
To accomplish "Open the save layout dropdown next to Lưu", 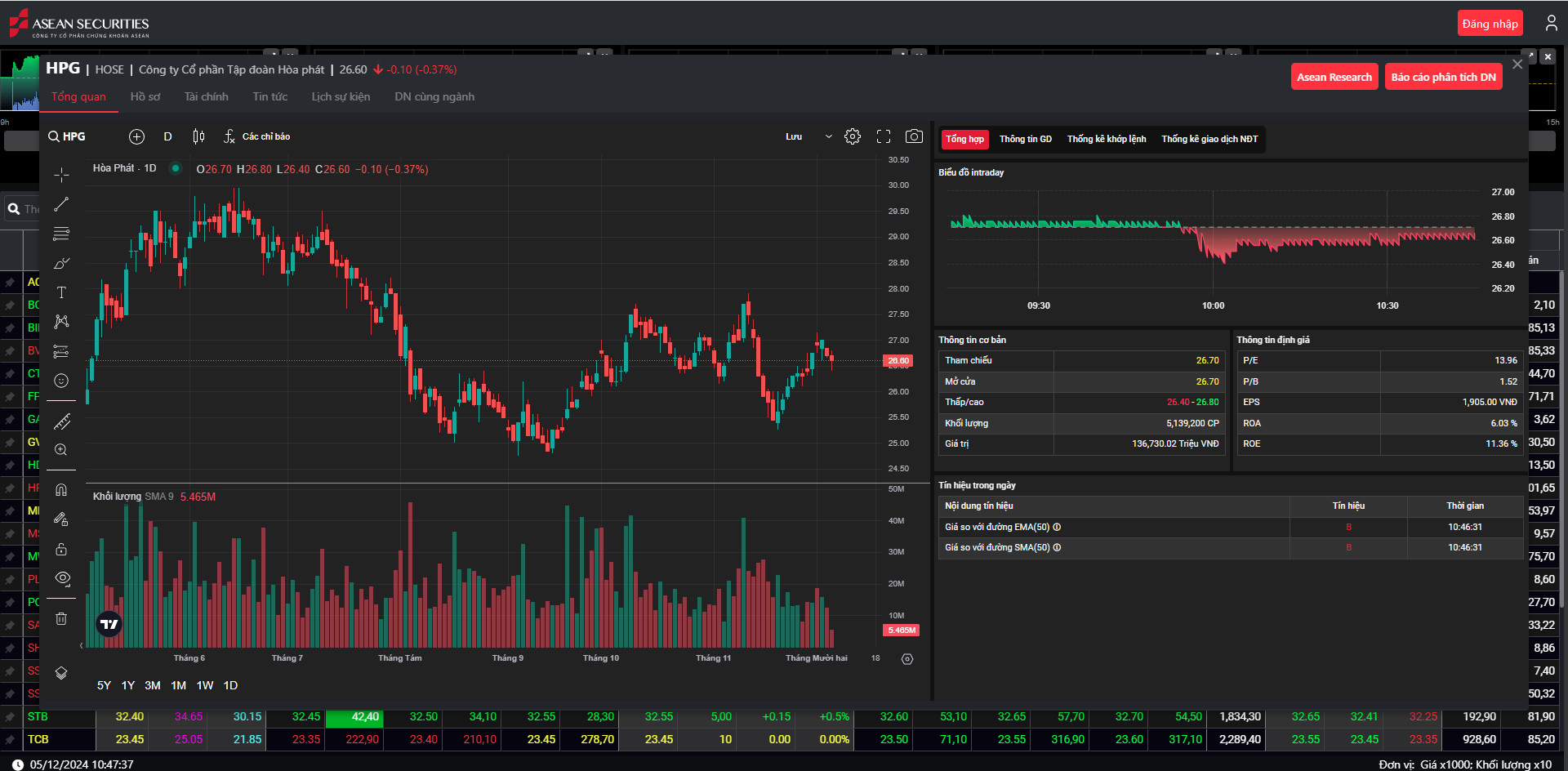I will [828, 136].
